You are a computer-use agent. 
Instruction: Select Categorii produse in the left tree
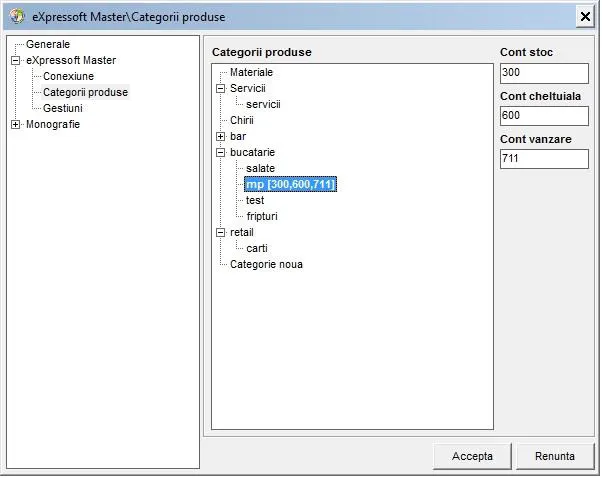[85, 93]
